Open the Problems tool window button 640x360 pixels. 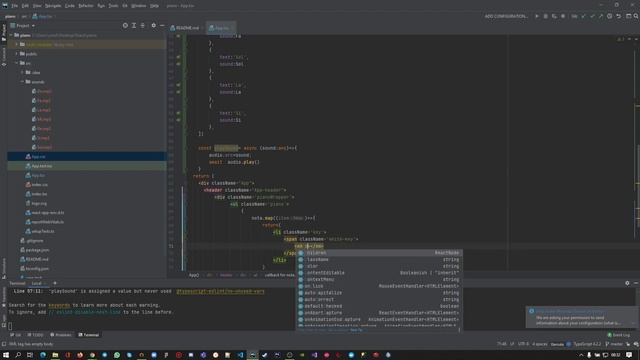pos(61,335)
